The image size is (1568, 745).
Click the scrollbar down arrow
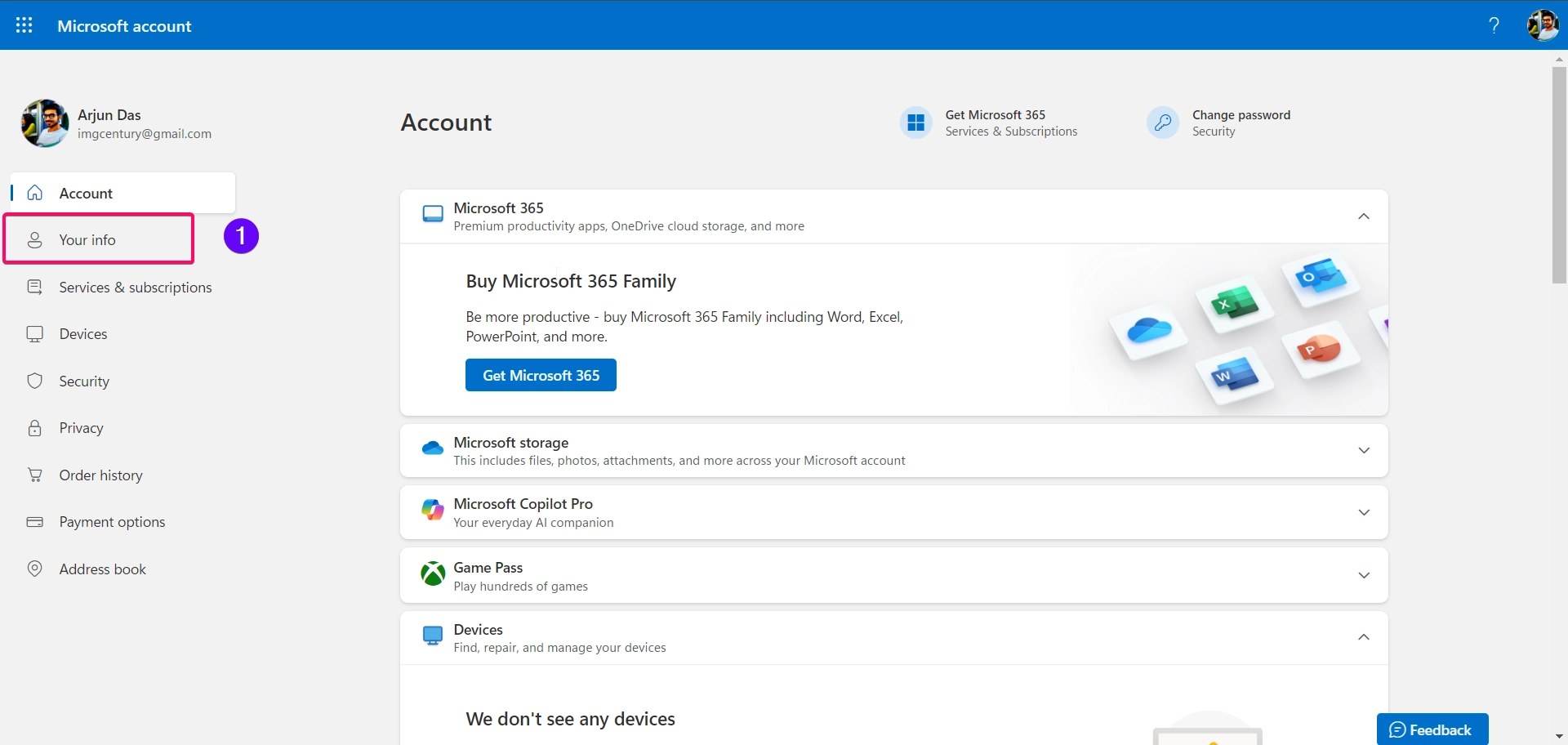point(1559,737)
